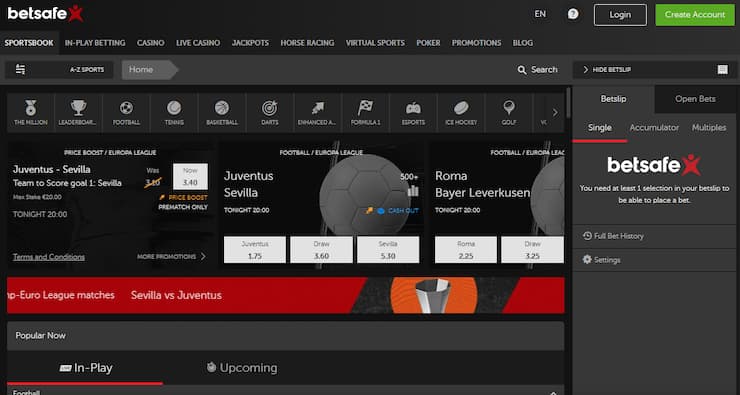Image resolution: width=740 pixels, height=395 pixels.
Task: Collapse the Football section chevron
Action: coord(553,392)
